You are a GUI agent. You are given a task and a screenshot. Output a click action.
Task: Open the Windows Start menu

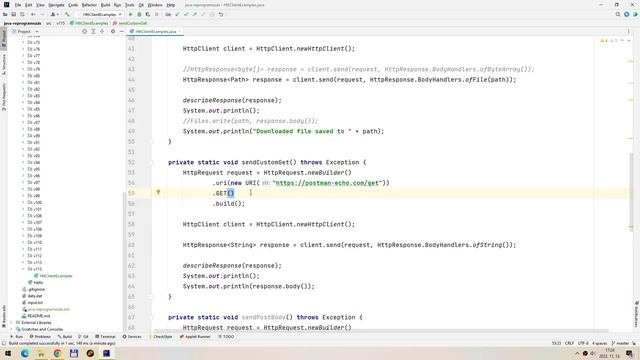tap(8, 353)
